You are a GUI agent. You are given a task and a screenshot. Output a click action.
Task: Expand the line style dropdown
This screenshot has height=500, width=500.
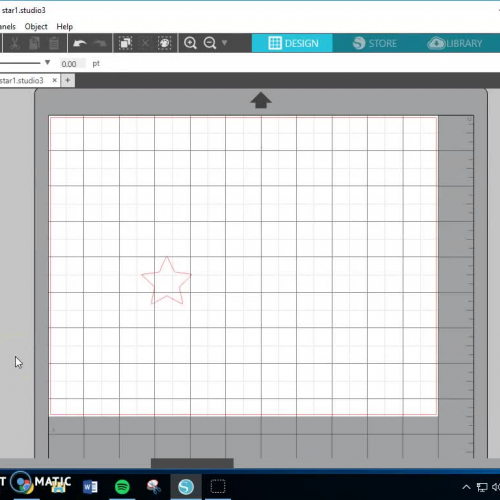click(47, 62)
